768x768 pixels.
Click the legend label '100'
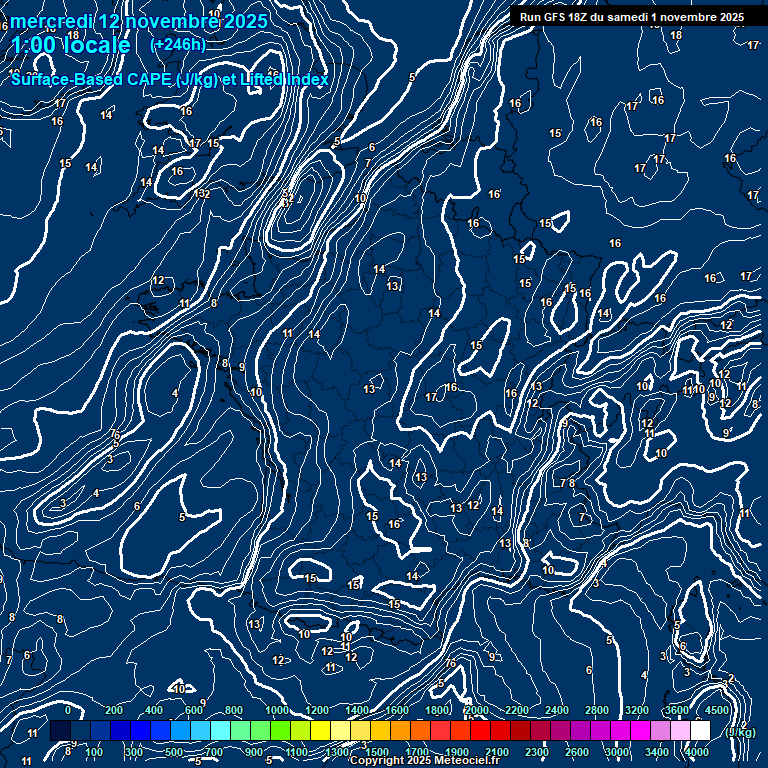point(94,752)
